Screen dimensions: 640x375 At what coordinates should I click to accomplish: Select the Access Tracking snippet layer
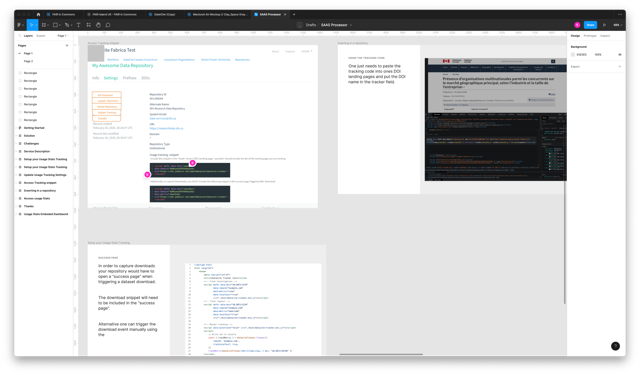40,183
